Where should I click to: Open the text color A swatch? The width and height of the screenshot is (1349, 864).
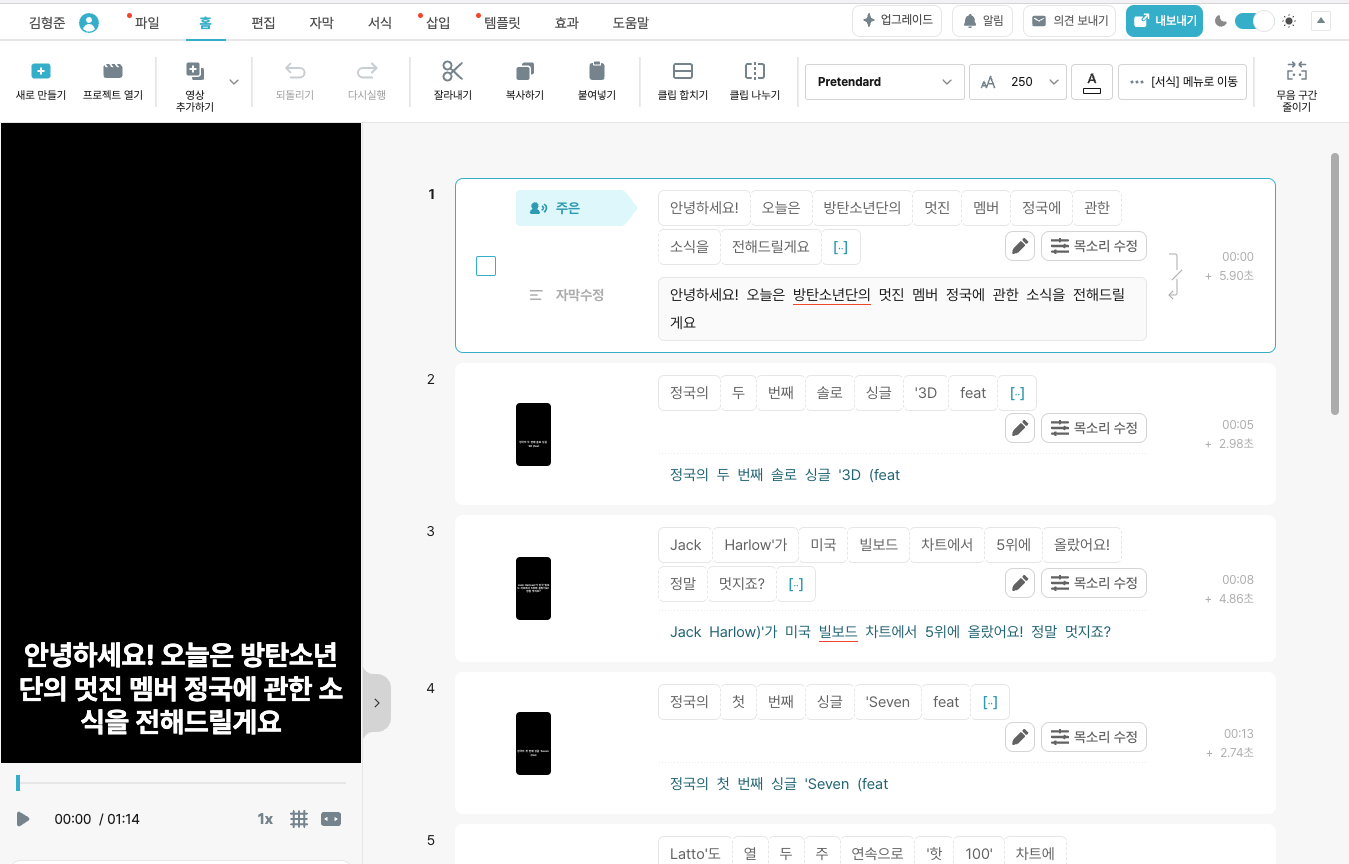1092,82
